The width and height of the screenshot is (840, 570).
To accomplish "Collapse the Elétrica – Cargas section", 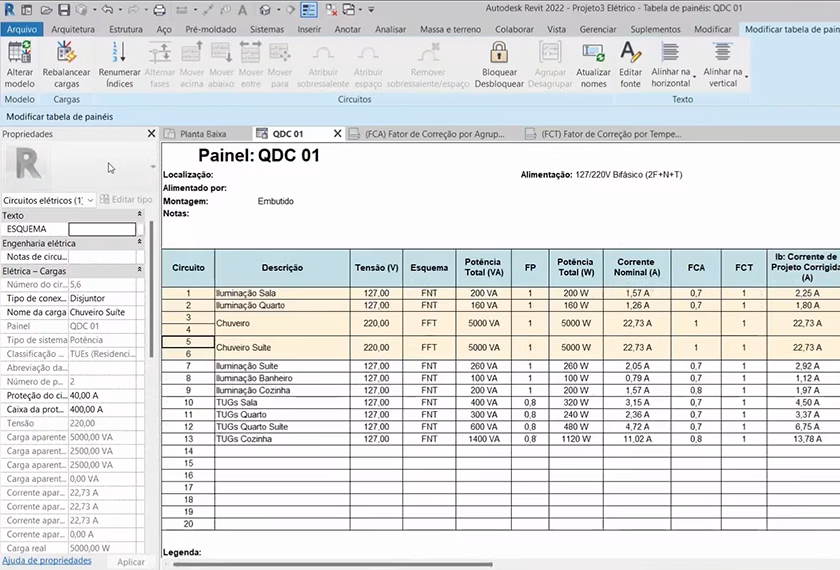I will [139, 270].
